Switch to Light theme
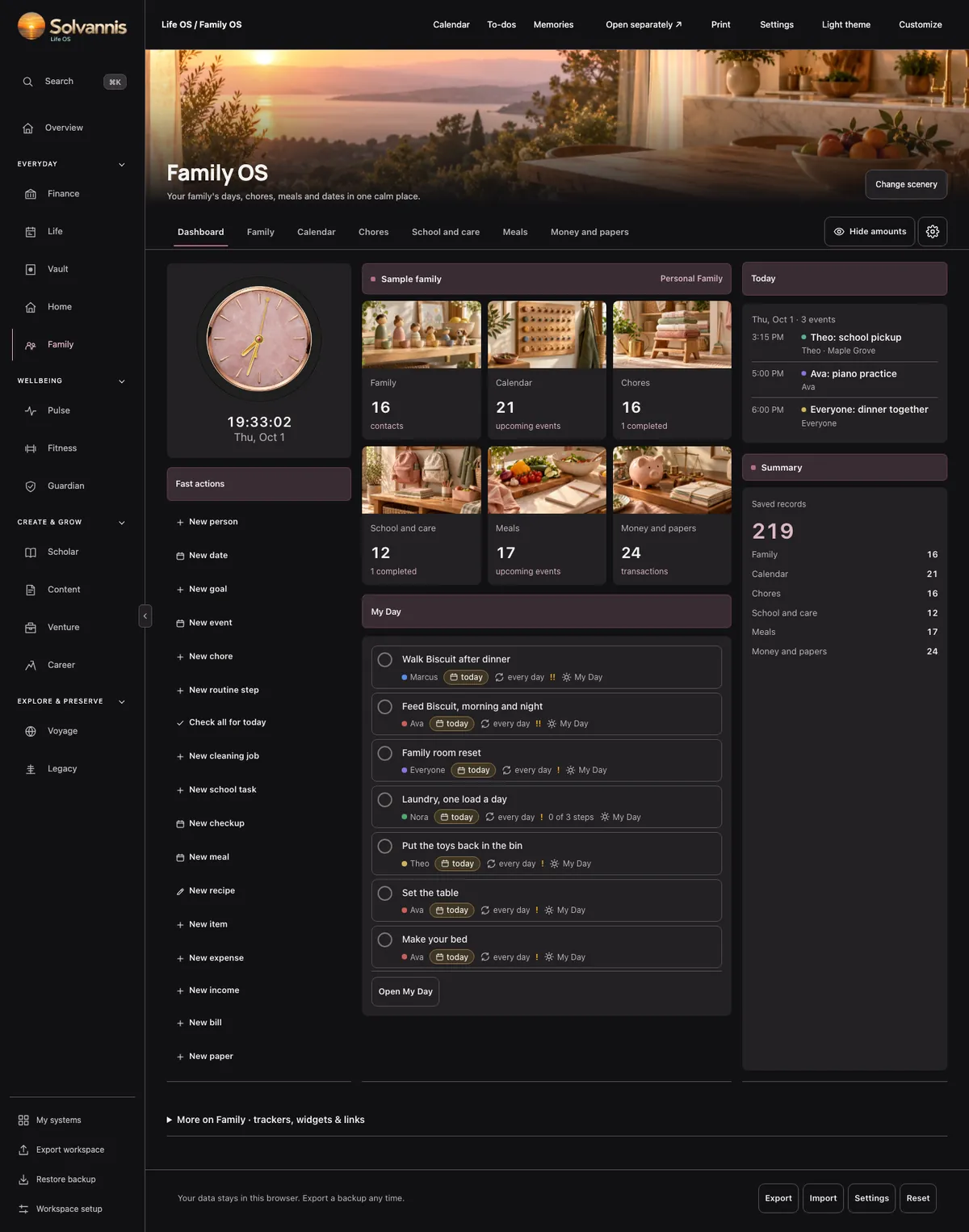 (x=845, y=25)
